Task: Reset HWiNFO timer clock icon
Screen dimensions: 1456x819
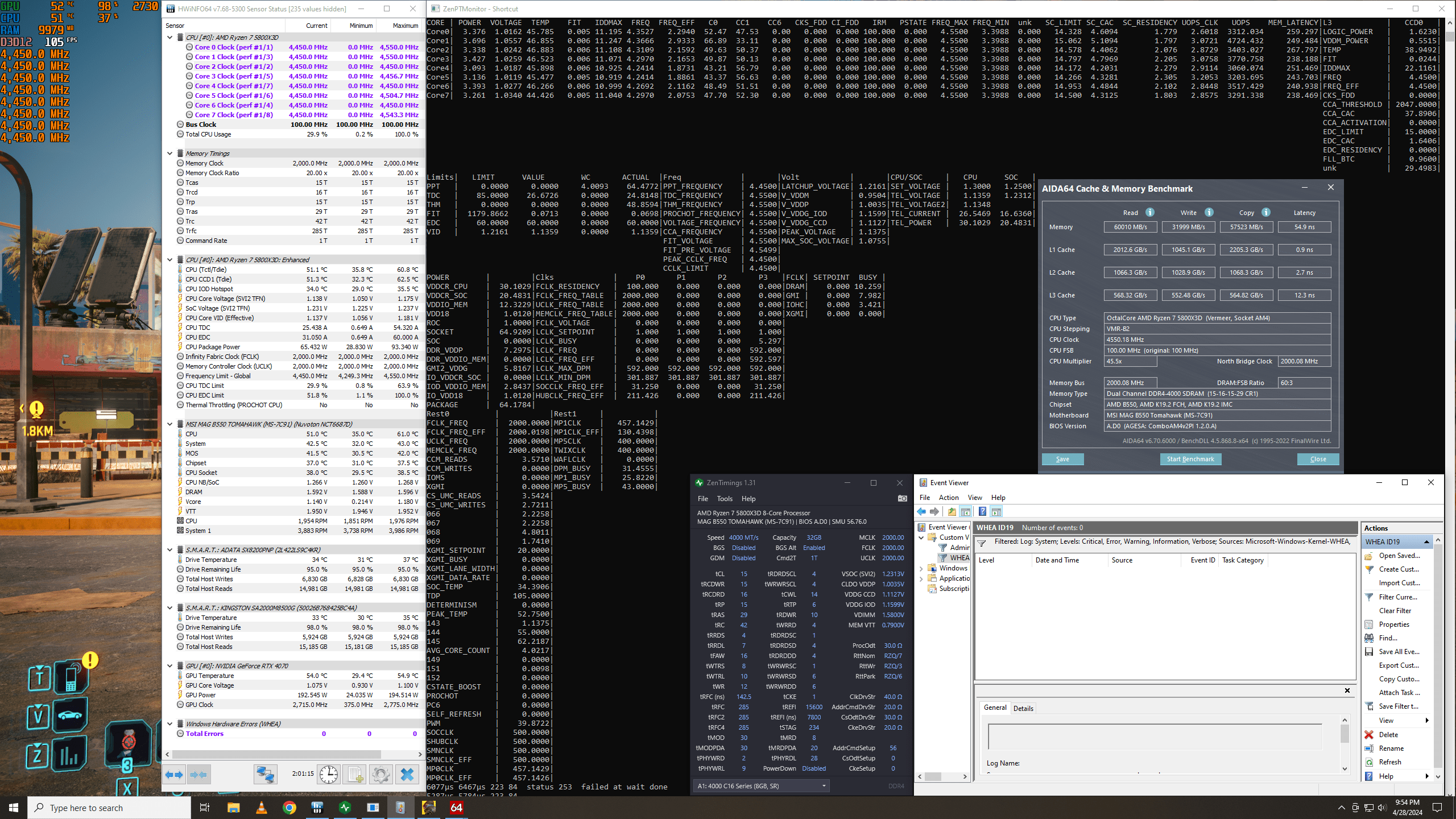Action: click(x=328, y=775)
